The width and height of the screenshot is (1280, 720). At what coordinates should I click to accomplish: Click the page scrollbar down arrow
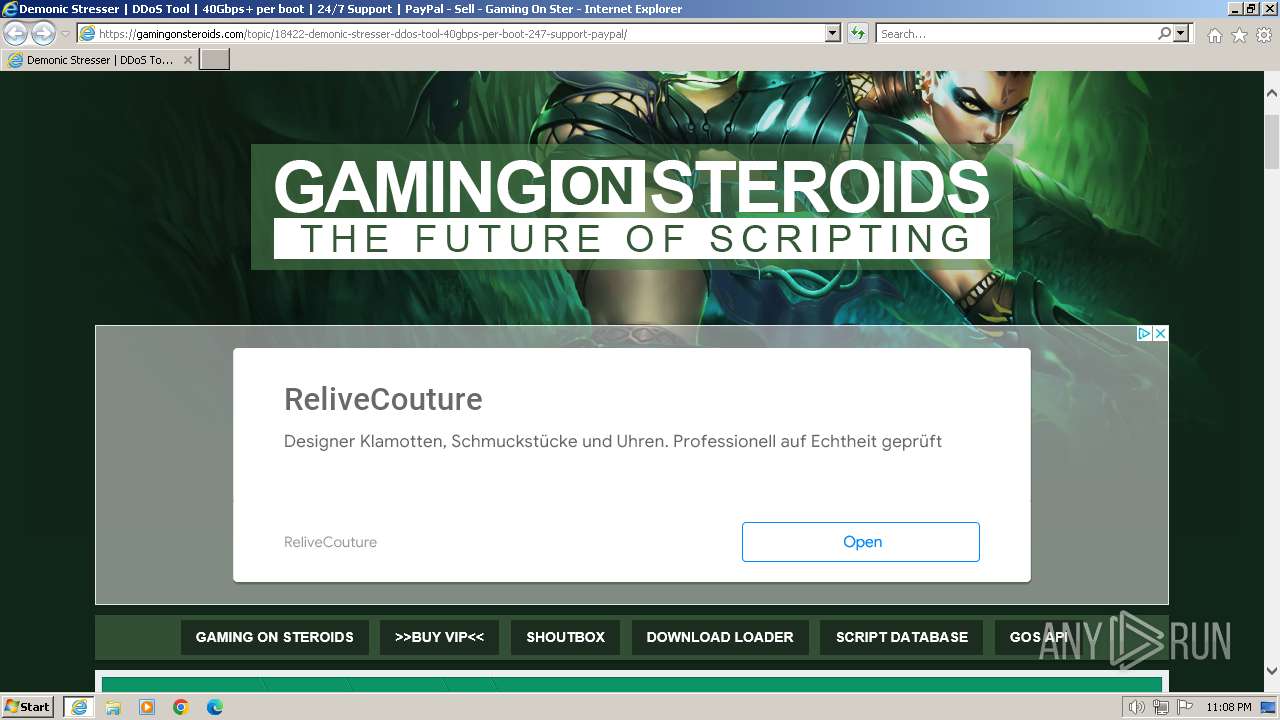(x=1272, y=671)
